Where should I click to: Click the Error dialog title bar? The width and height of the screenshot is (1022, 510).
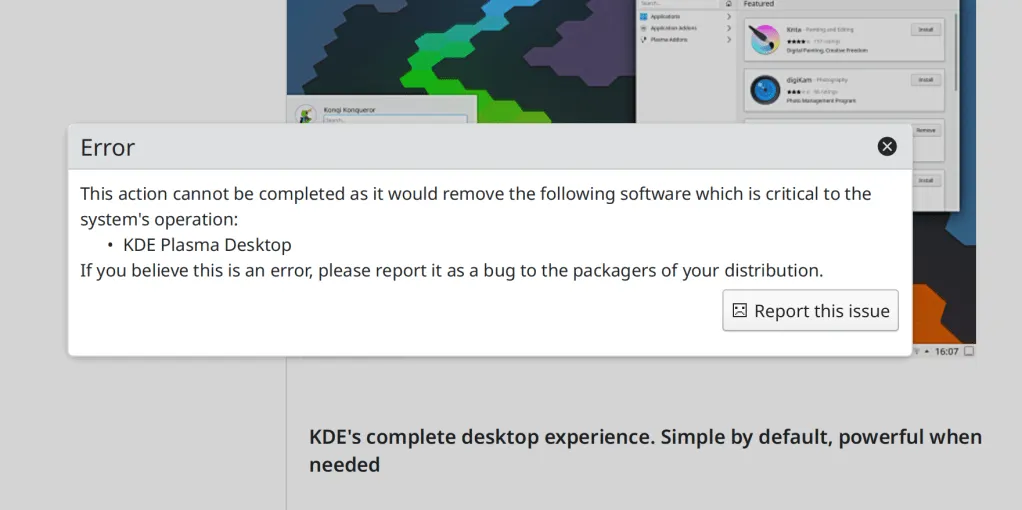click(450, 147)
